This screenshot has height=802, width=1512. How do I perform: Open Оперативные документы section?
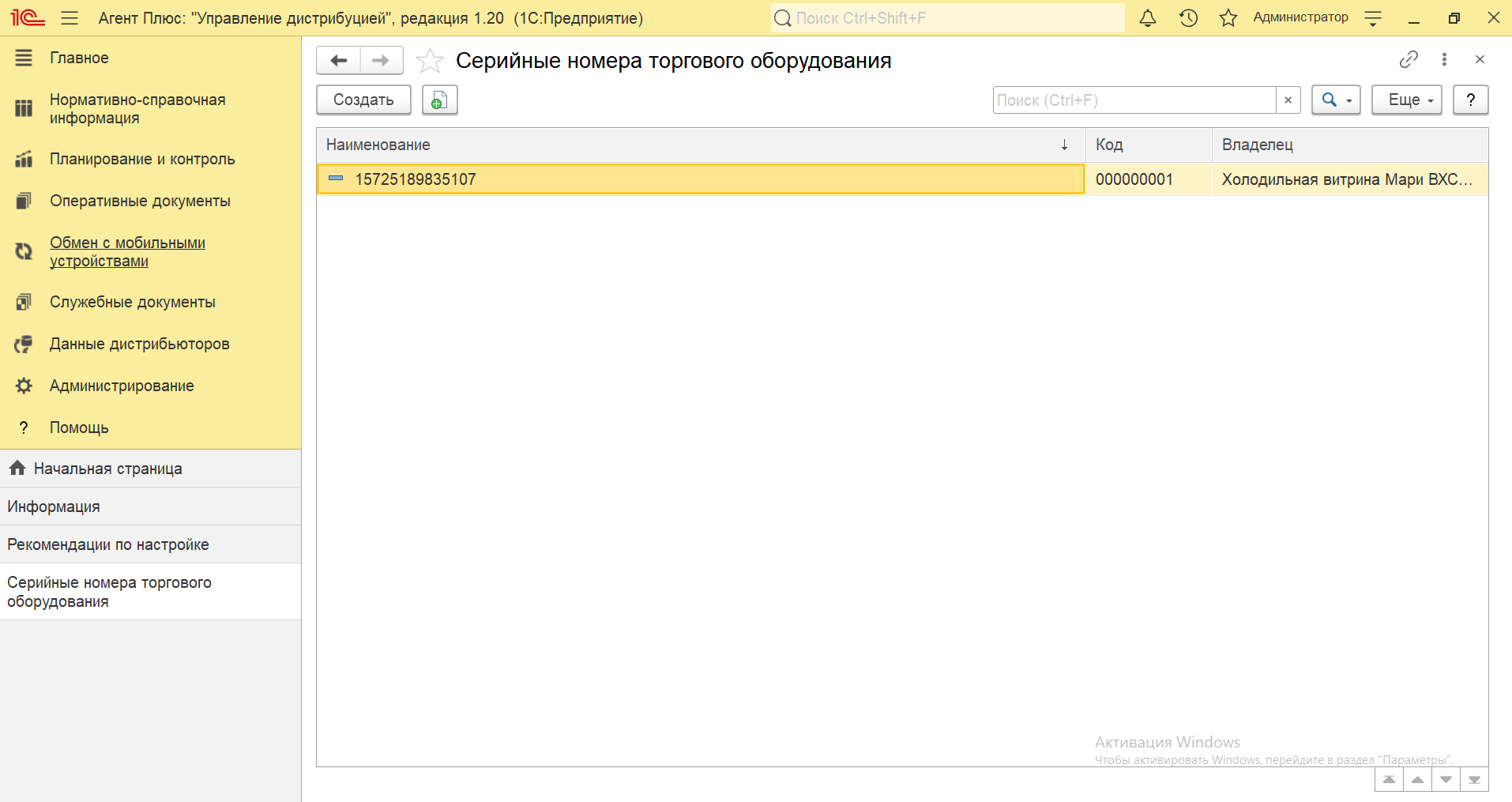click(150, 201)
